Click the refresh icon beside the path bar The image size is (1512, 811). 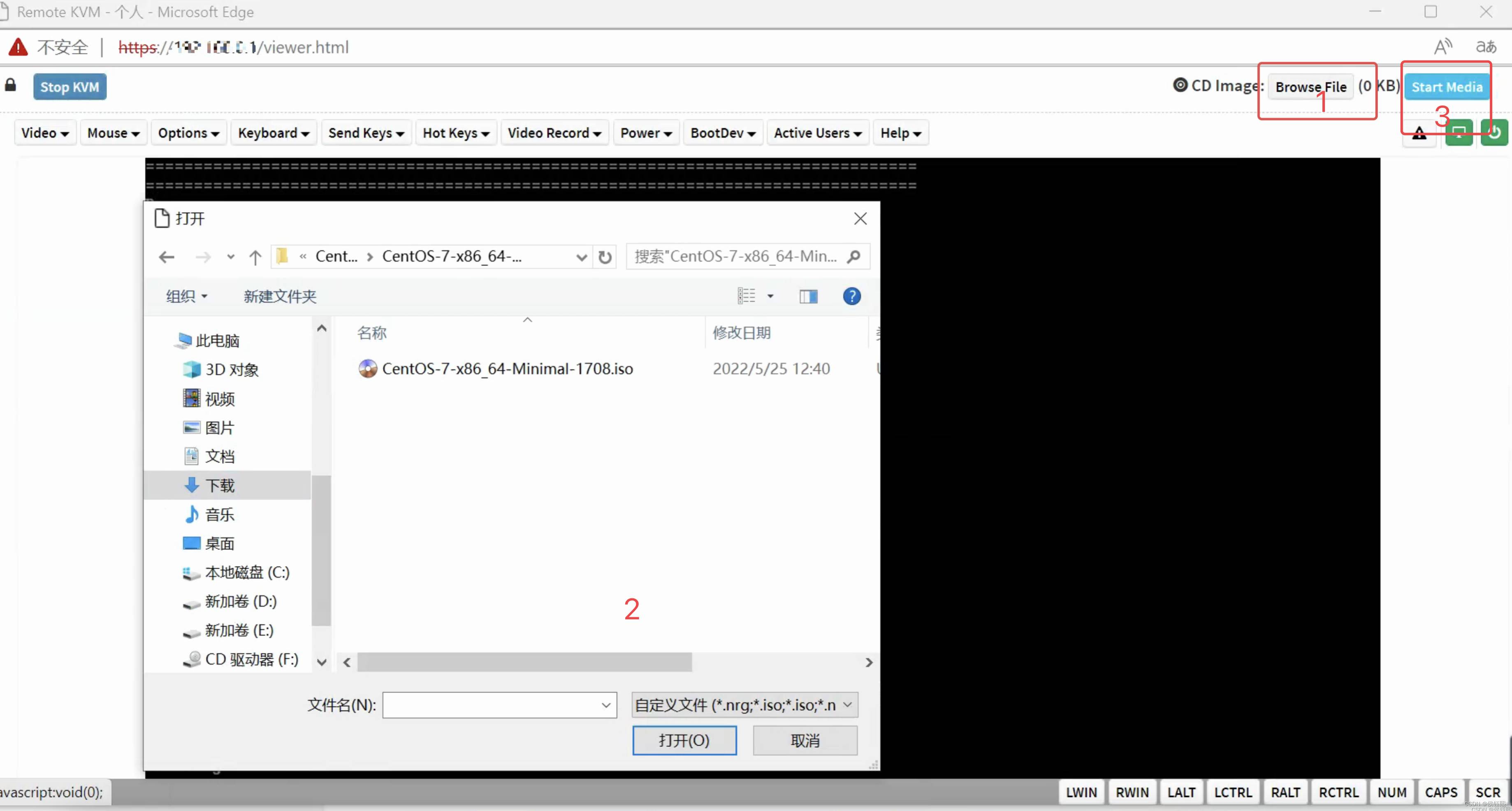[x=605, y=257]
